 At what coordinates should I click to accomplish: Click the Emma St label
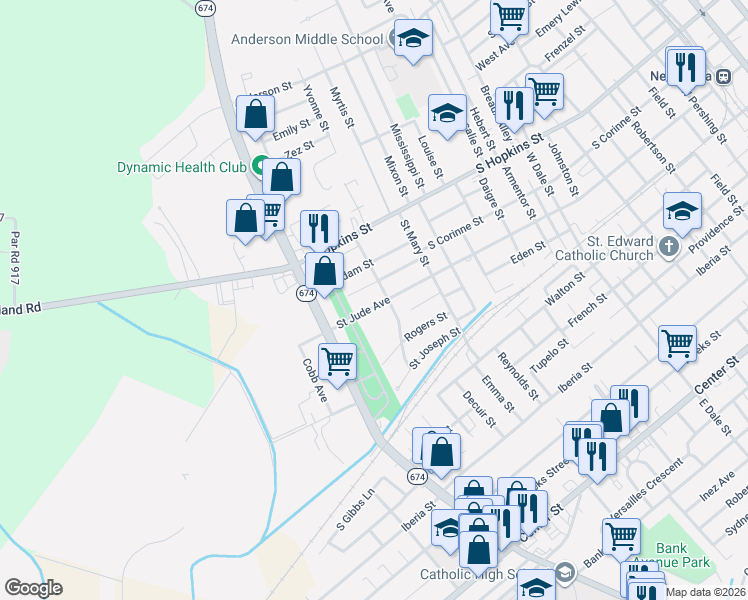tap(498, 393)
